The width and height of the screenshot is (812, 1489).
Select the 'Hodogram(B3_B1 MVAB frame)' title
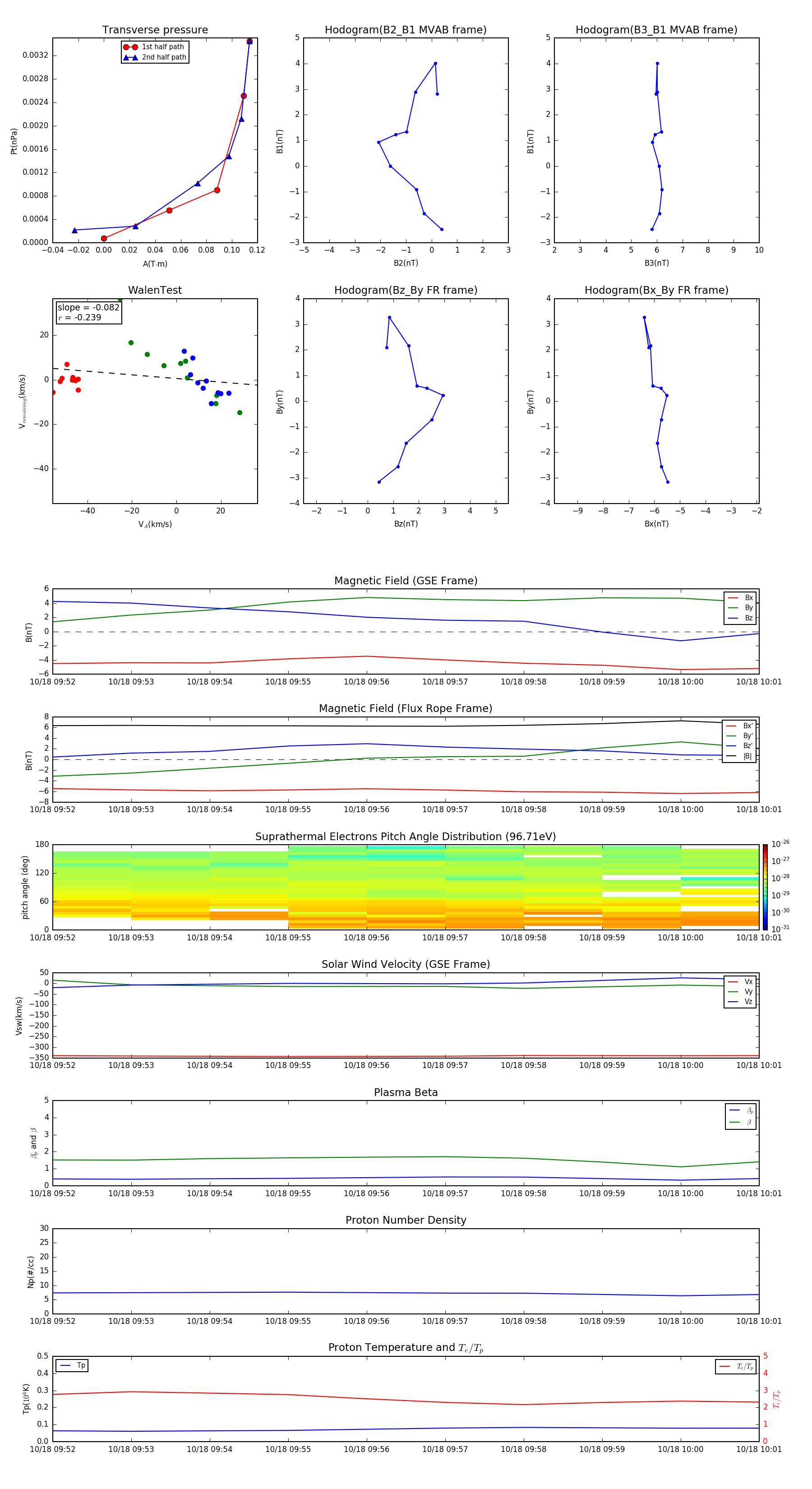(x=656, y=30)
